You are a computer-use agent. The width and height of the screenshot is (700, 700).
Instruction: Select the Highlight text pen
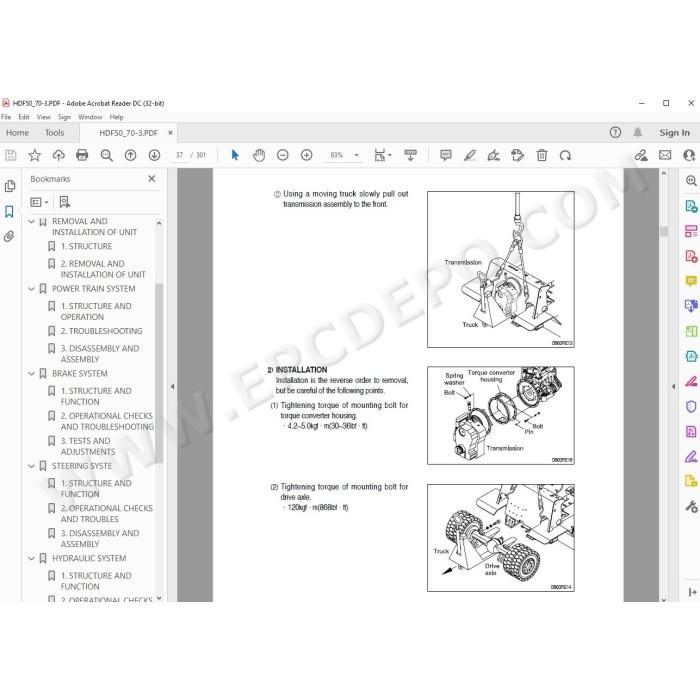coord(470,155)
